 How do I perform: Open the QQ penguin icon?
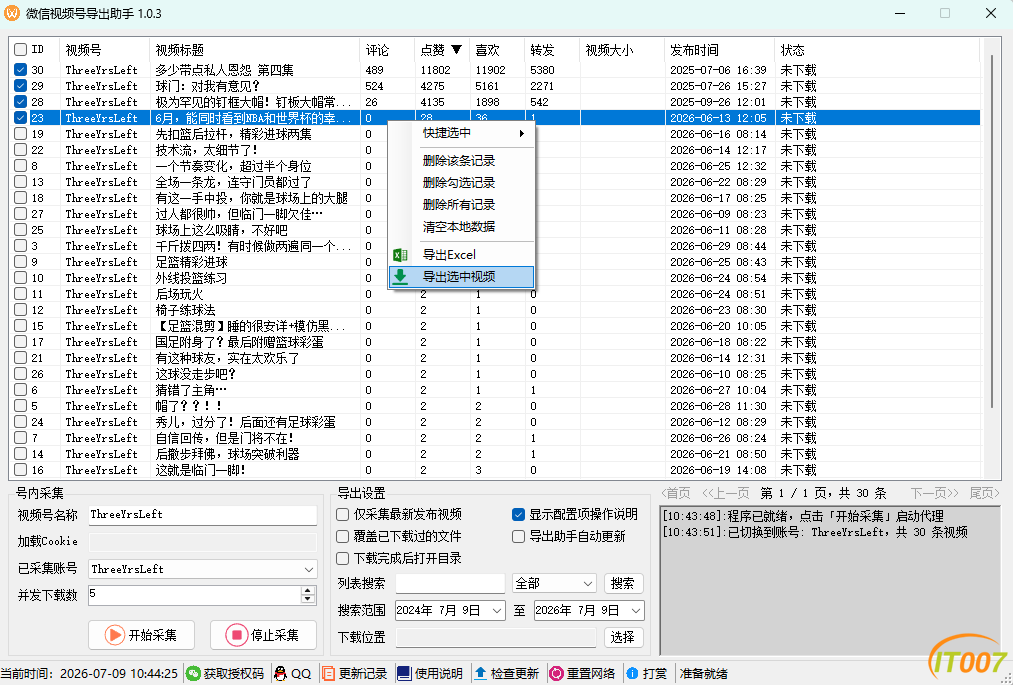coord(280,673)
